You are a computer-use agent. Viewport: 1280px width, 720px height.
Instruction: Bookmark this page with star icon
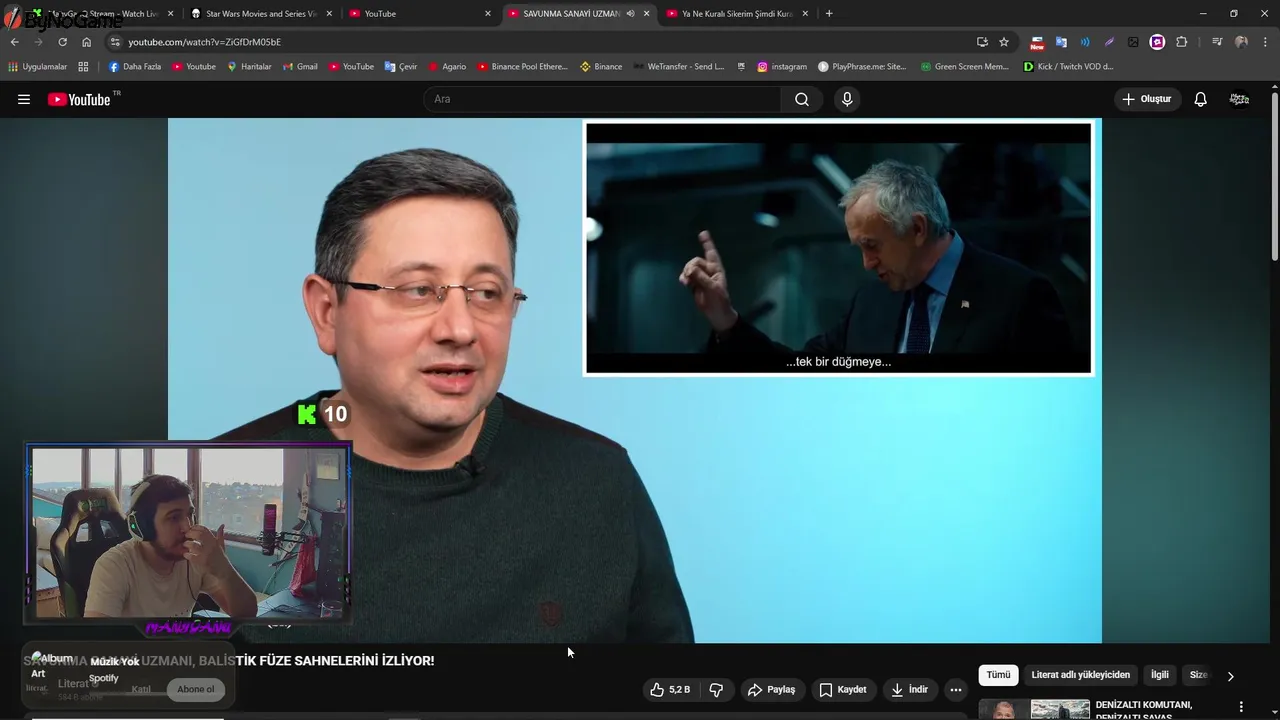(1004, 42)
